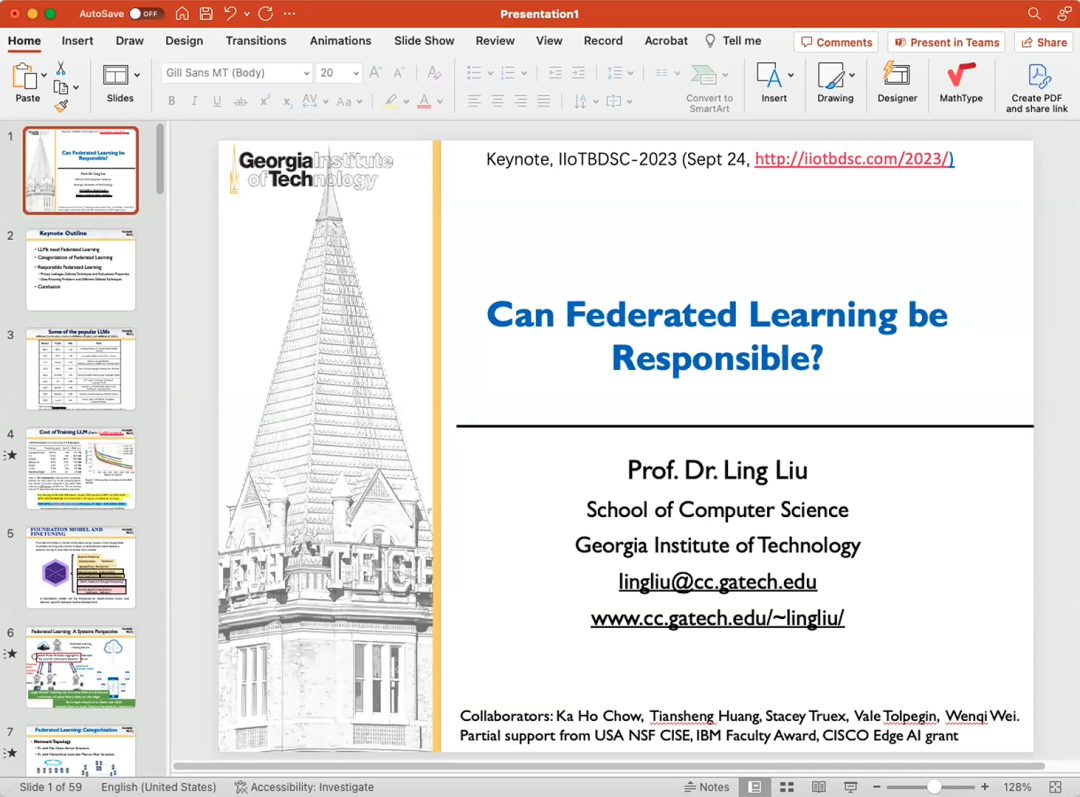Toggle Normal view in status bar
The width and height of the screenshot is (1080, 797).
[x=755, y=787]
